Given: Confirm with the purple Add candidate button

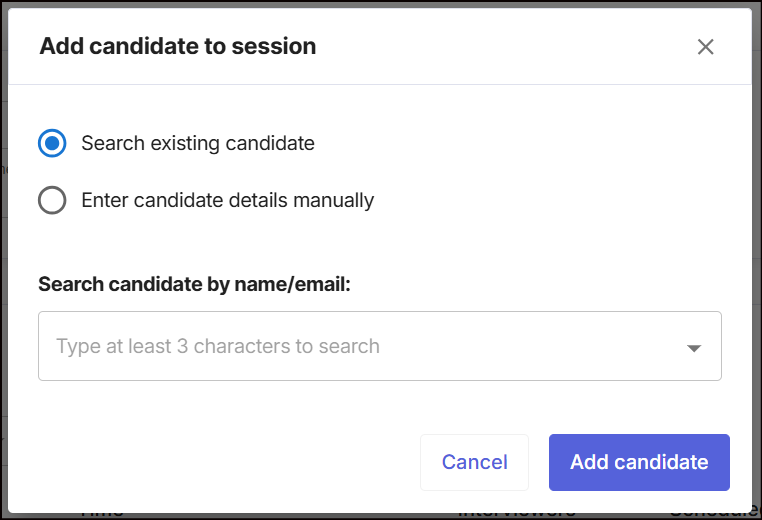Looking at the screenshot, I should tap(639, 462).
